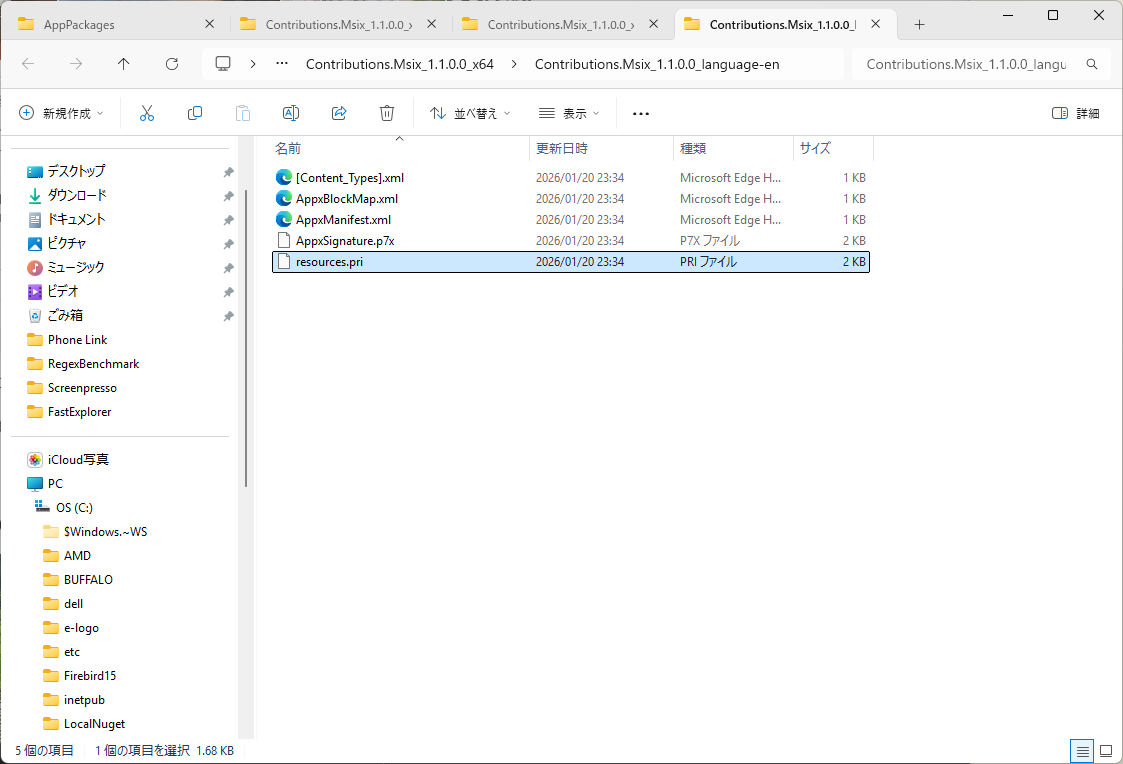
Task: Click pin icon next to デスクトップ
Action: pyautogui.click(x=228, y=172)
